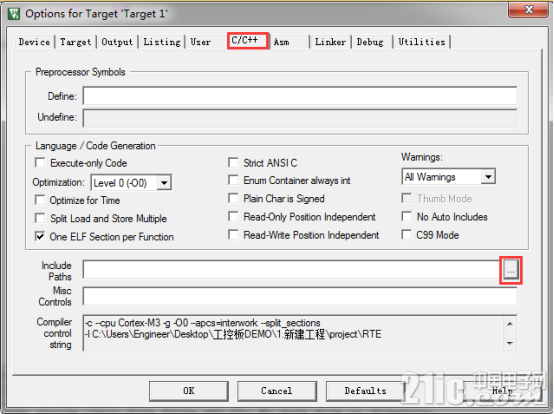Check No Auto Includes option
This screenshot has height=414, width=554.
coord(407,217)
